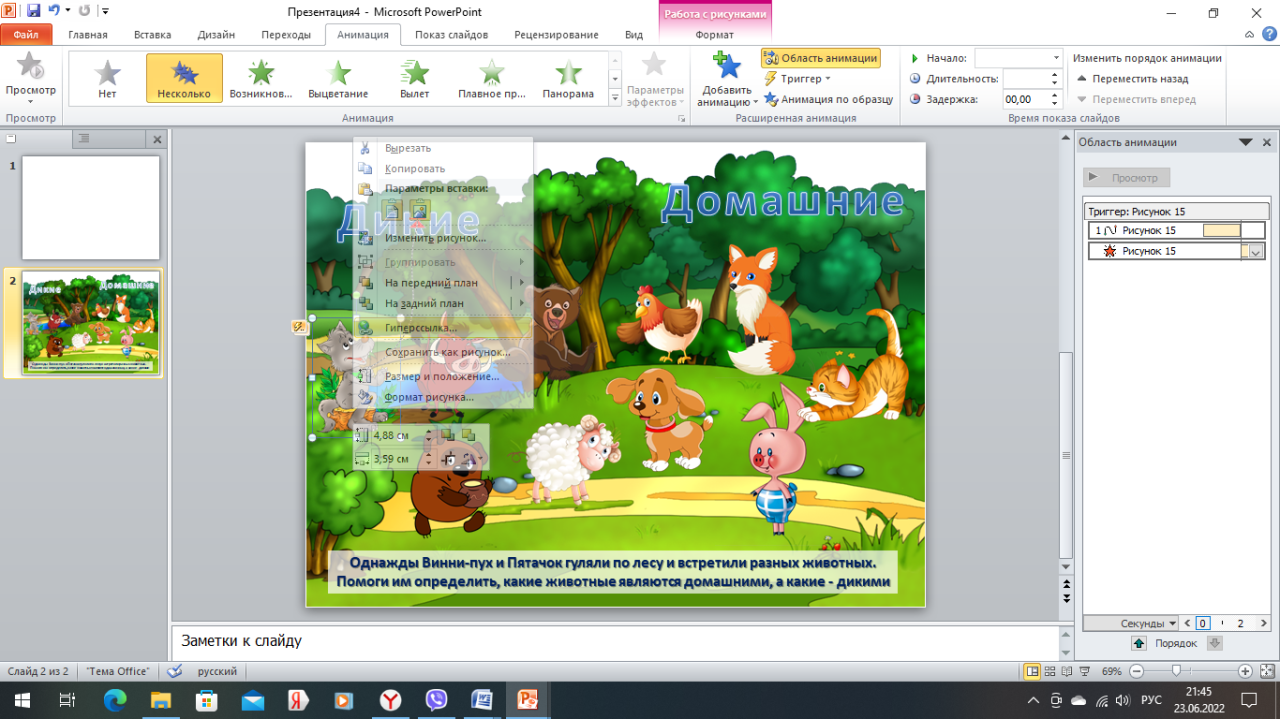Save the presentation with the floppy disk icon
The image size is (1280, 719).
point(33,12)
